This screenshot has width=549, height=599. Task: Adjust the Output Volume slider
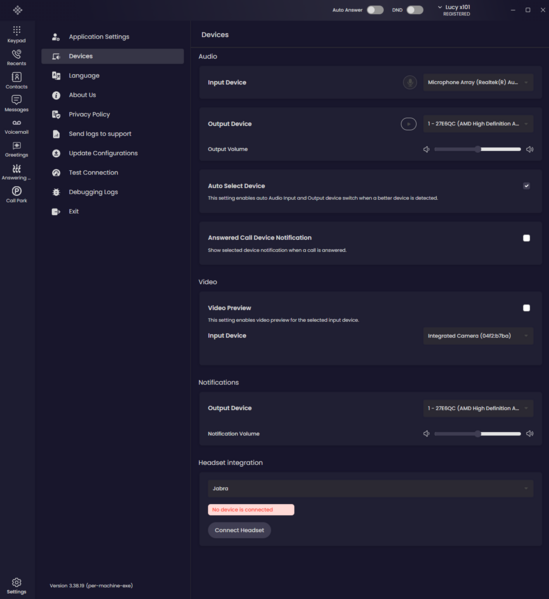click(478, 149)
